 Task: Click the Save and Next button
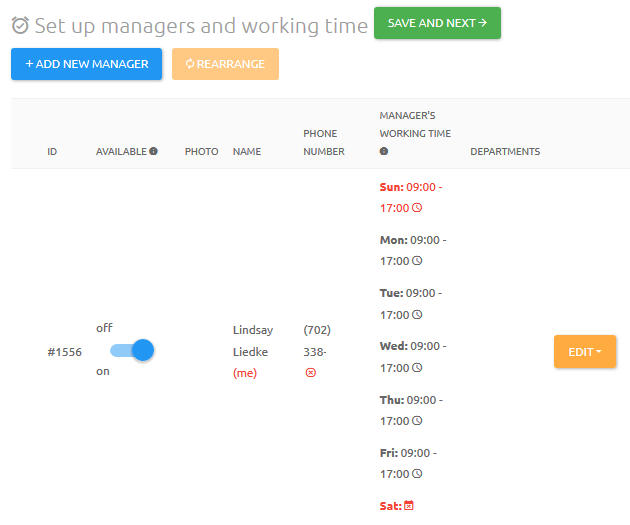(x=437, y=23)
